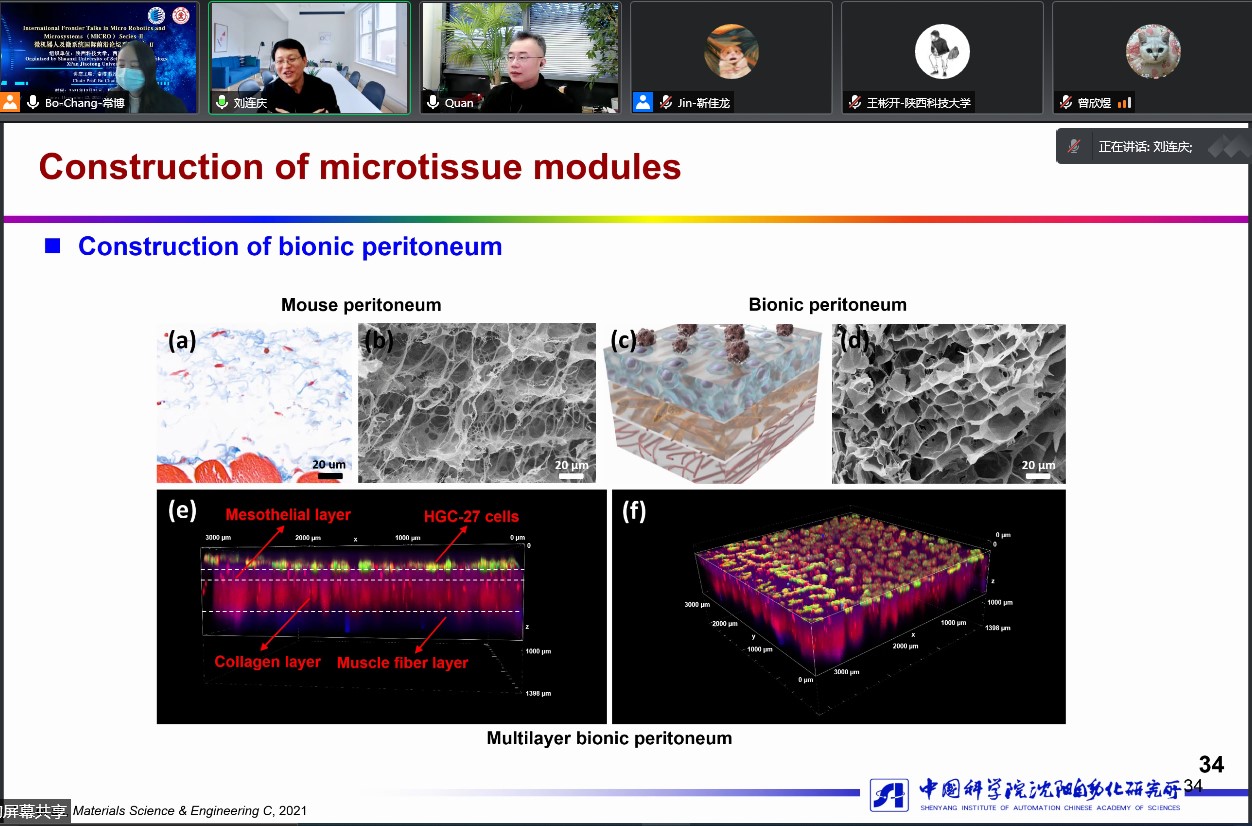Click the muted microphone icon next to 曾欣煜
Image resolution: width=1252 pixels, height=826 pixels.
point(1066,102)
